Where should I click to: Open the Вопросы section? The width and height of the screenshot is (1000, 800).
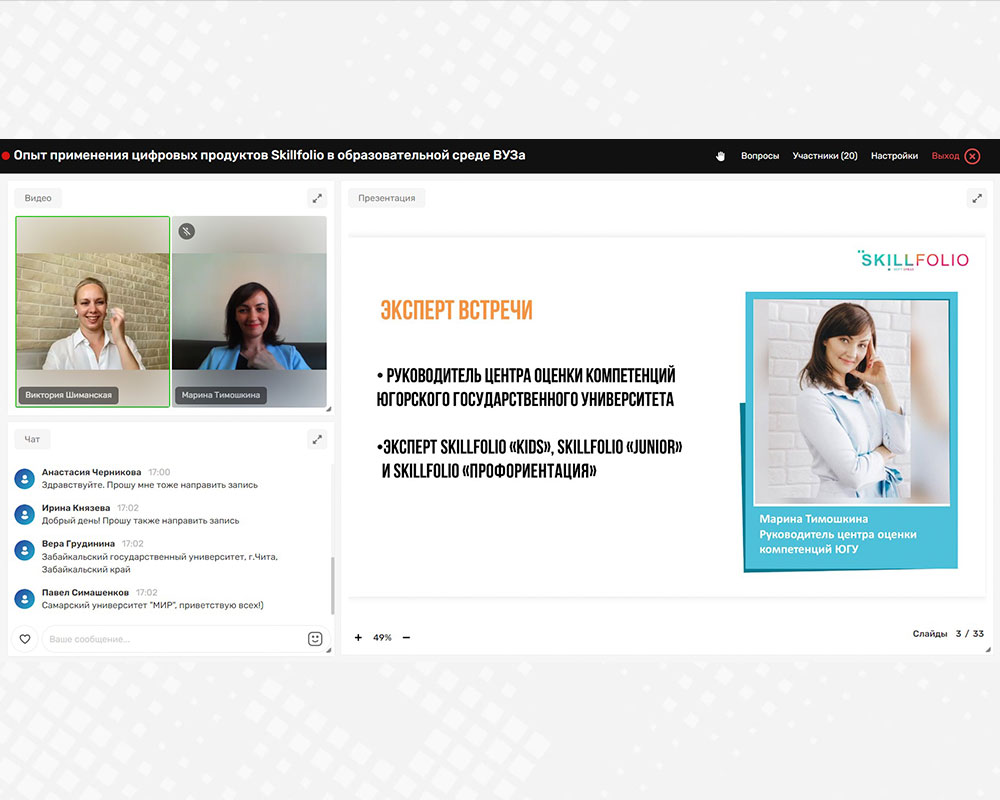click(760, 156)
